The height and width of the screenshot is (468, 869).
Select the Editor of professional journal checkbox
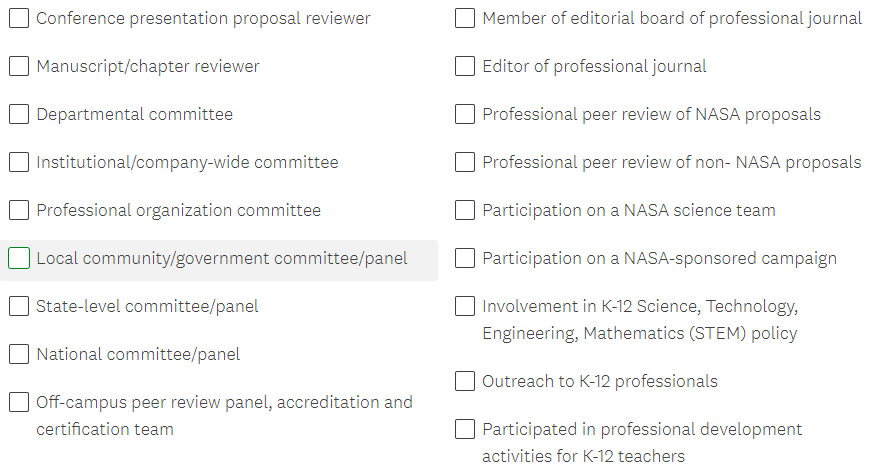coord(465,66)
